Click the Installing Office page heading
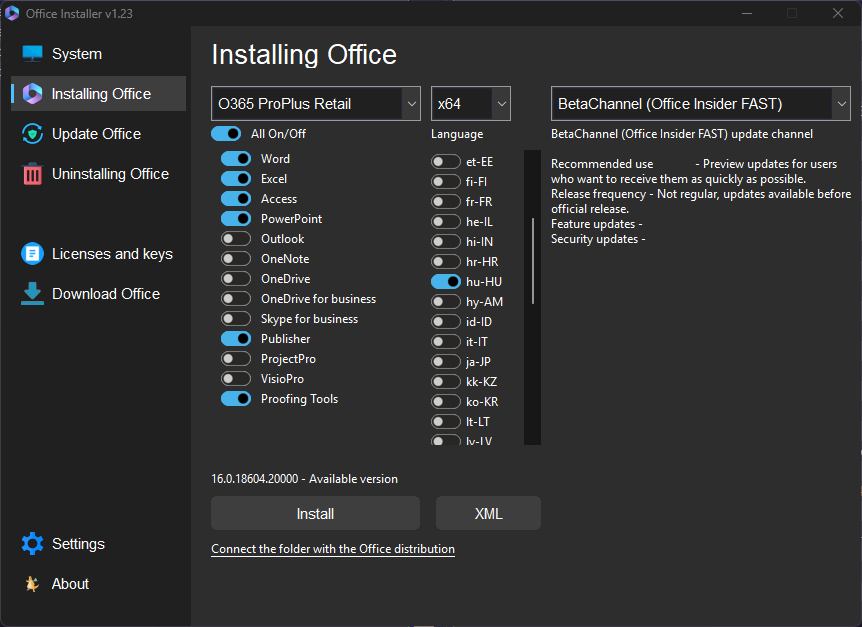 tap(304, 54)
